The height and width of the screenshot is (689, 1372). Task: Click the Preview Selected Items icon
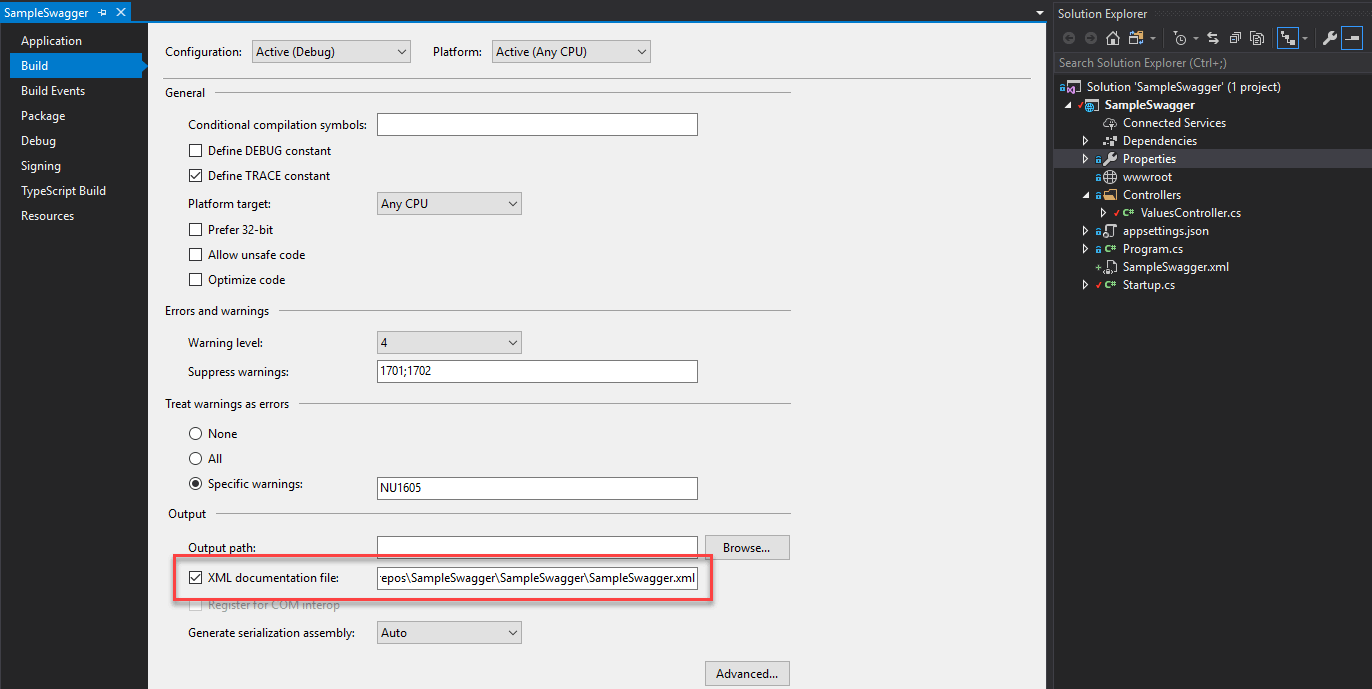pos(1351,38)
